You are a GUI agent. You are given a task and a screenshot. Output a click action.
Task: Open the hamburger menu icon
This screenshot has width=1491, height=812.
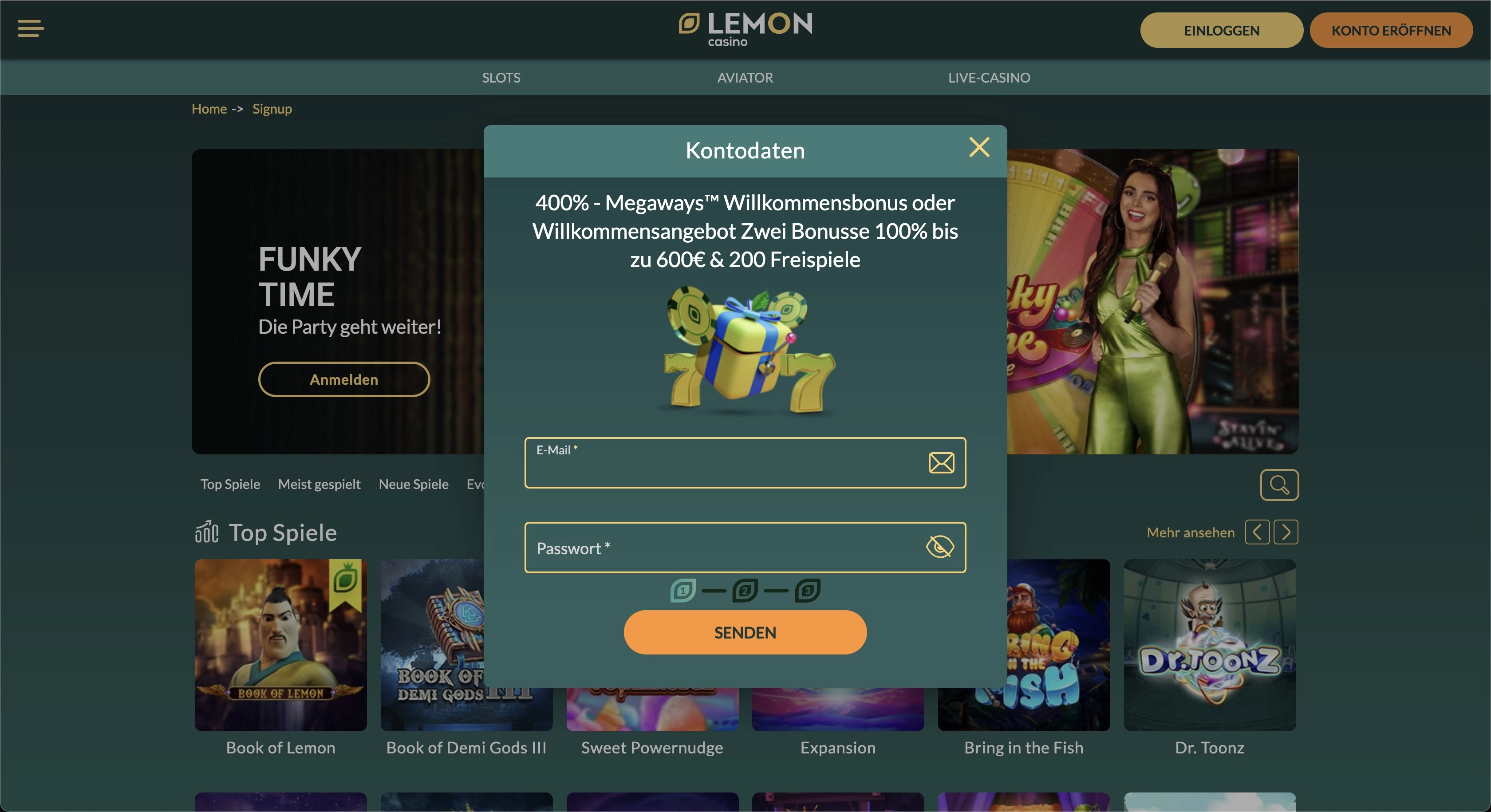click(31, 28)
